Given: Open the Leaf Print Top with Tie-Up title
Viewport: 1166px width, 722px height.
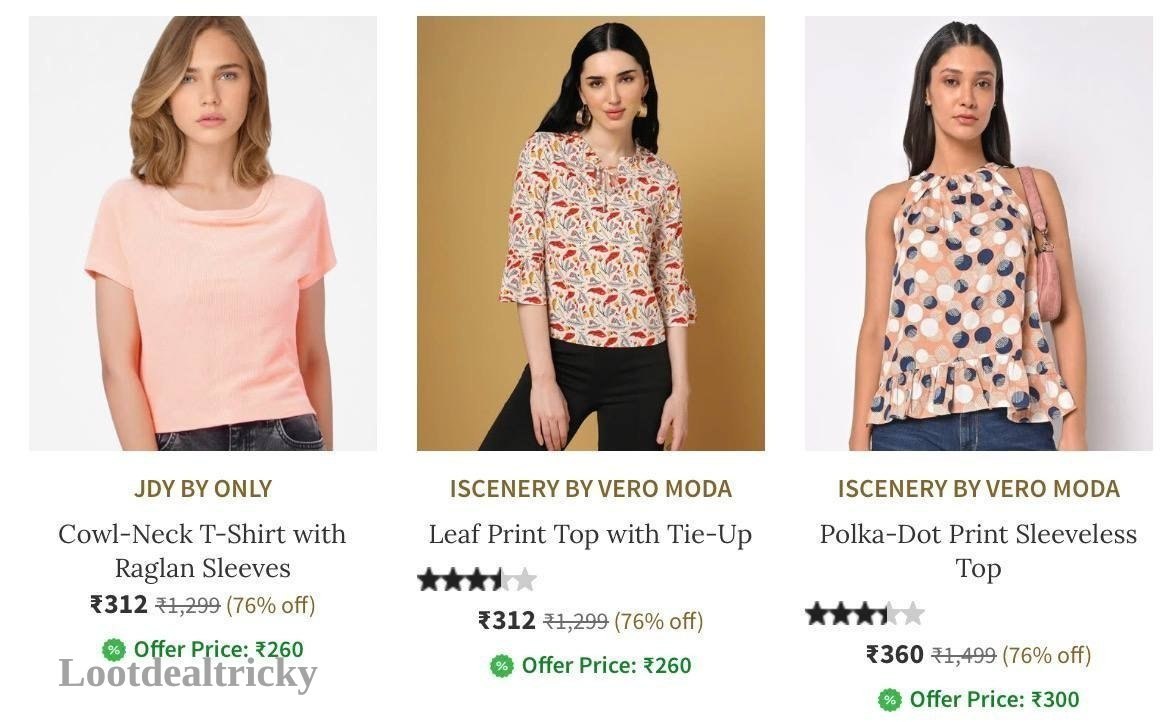Looking at the screenshot, I should 590,535.
